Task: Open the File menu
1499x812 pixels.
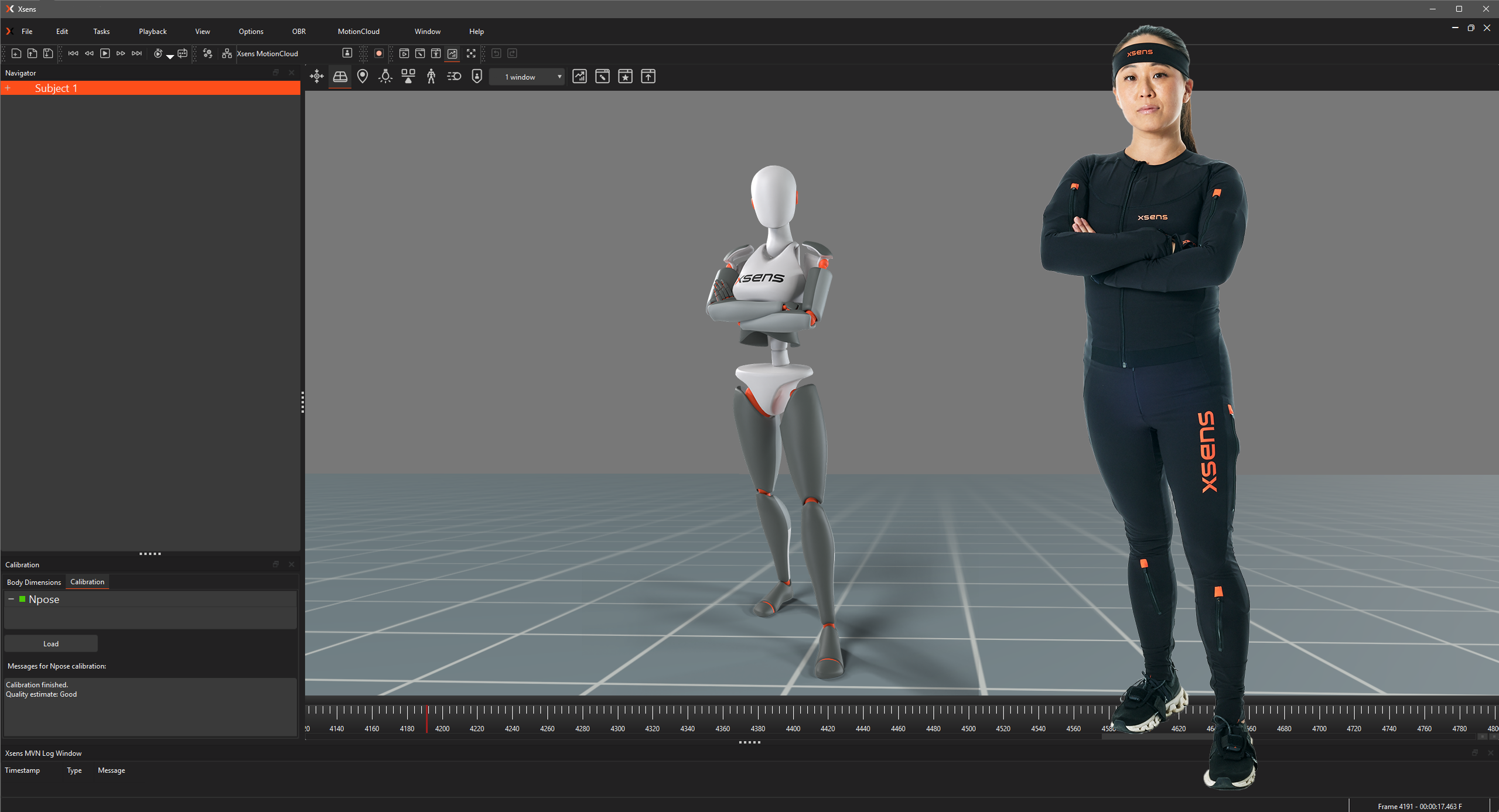Action: (27, 32)
